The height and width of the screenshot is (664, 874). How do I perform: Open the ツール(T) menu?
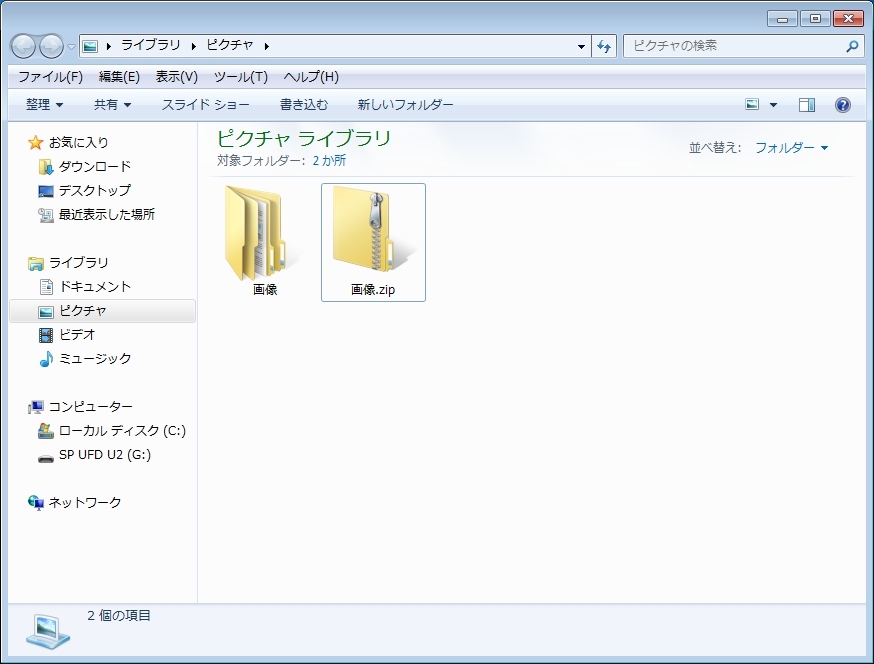pos(241,77)
